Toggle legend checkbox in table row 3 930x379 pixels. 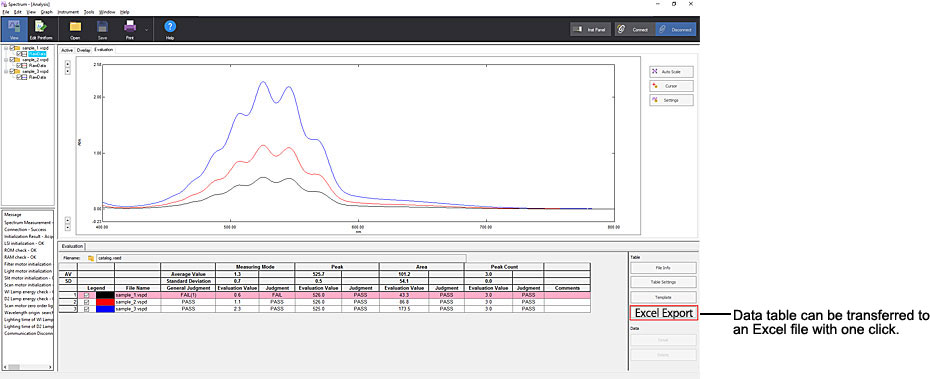[88, 309]
